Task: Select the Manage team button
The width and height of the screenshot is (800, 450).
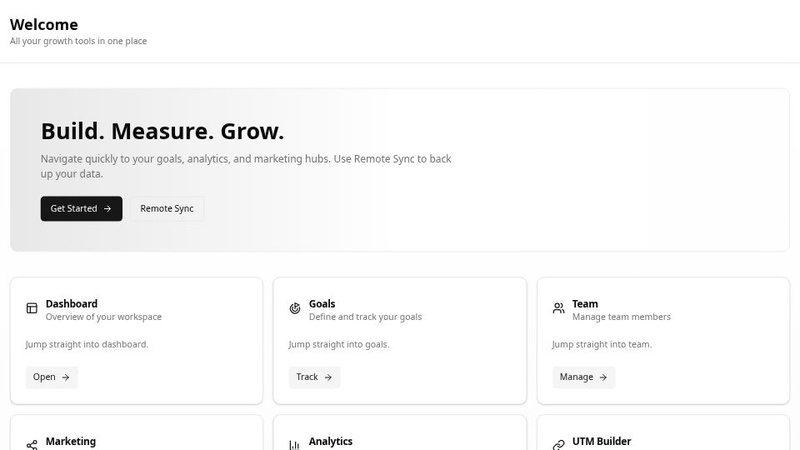Action: [x=584, y=377]
